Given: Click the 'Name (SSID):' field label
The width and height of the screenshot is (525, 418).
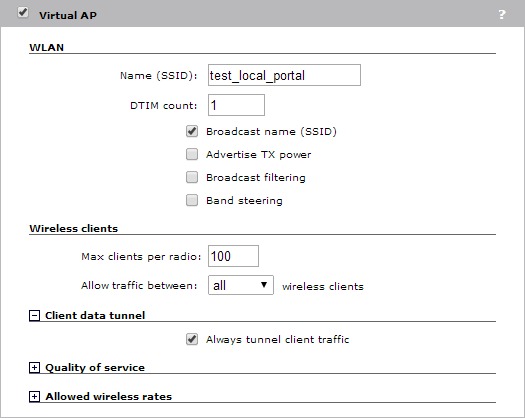Looking at the screenshot, I should pos(159,75).
